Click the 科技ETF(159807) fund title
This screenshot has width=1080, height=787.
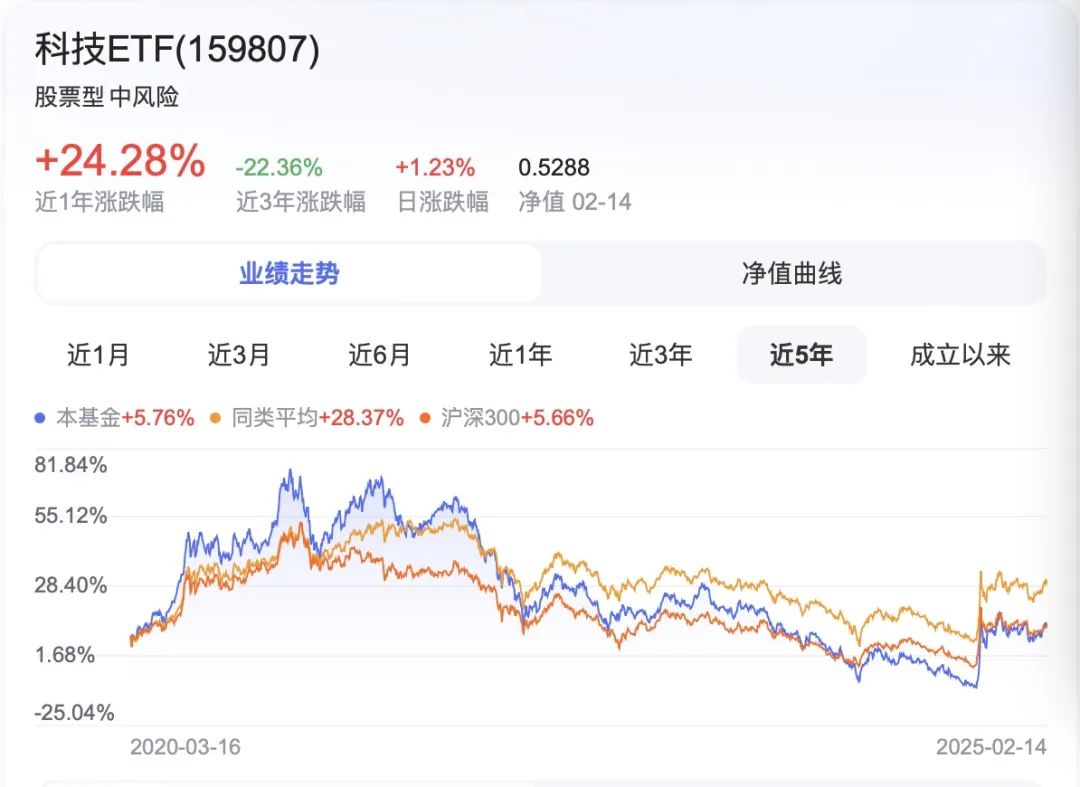point(178,50)
